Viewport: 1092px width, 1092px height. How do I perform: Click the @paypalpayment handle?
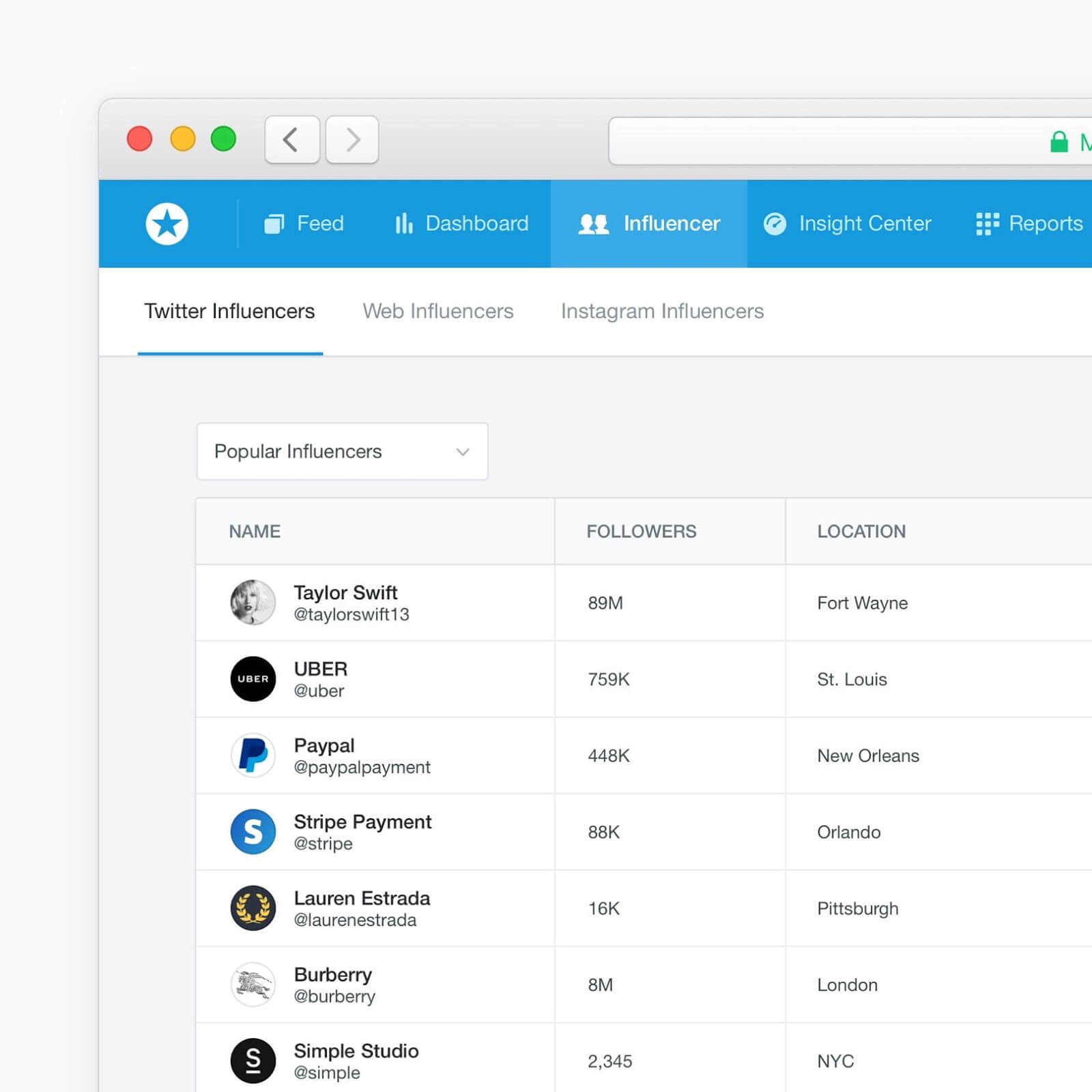point(362,767)
